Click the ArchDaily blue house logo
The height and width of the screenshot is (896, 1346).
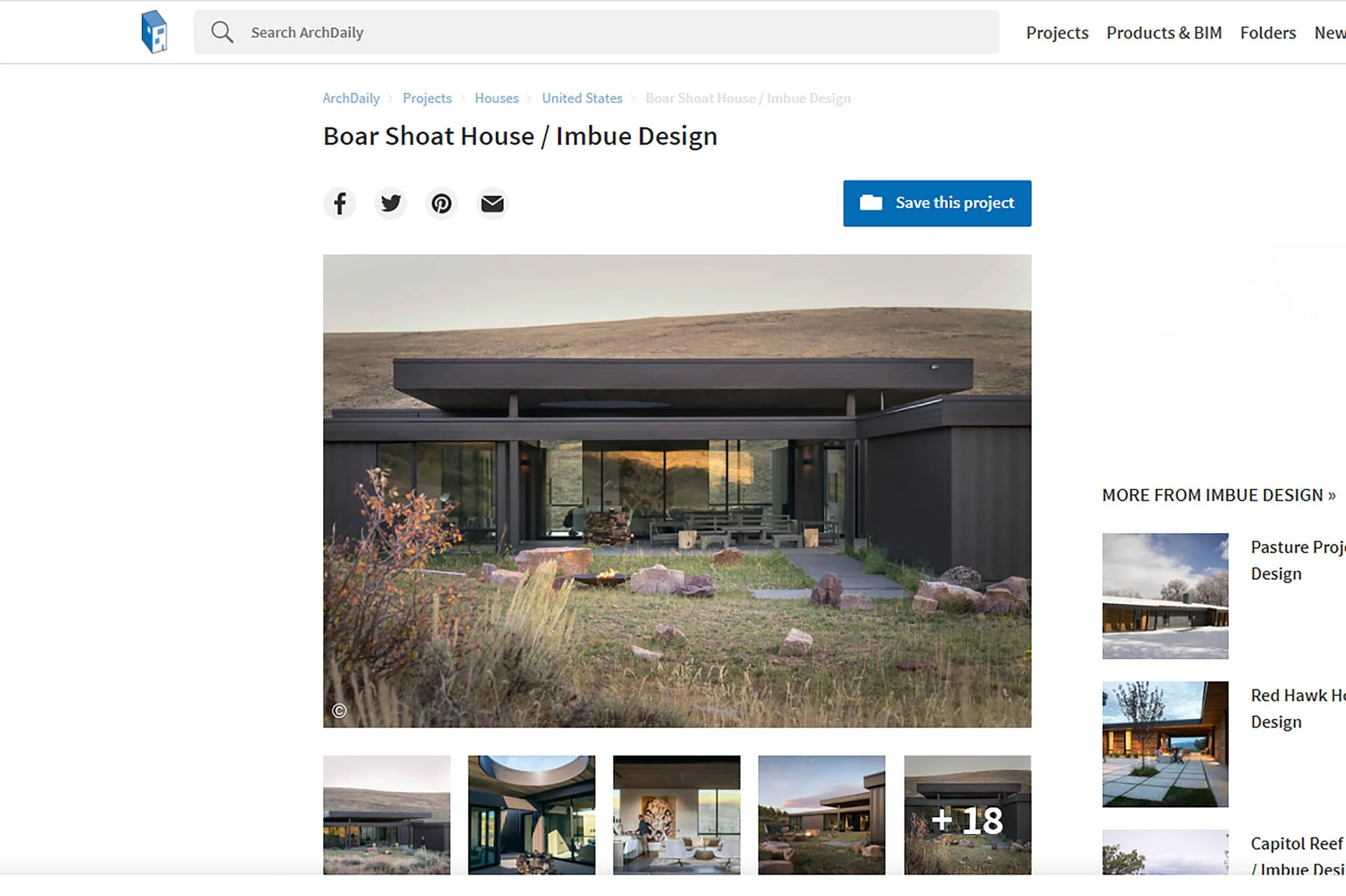tap(155, 32)
